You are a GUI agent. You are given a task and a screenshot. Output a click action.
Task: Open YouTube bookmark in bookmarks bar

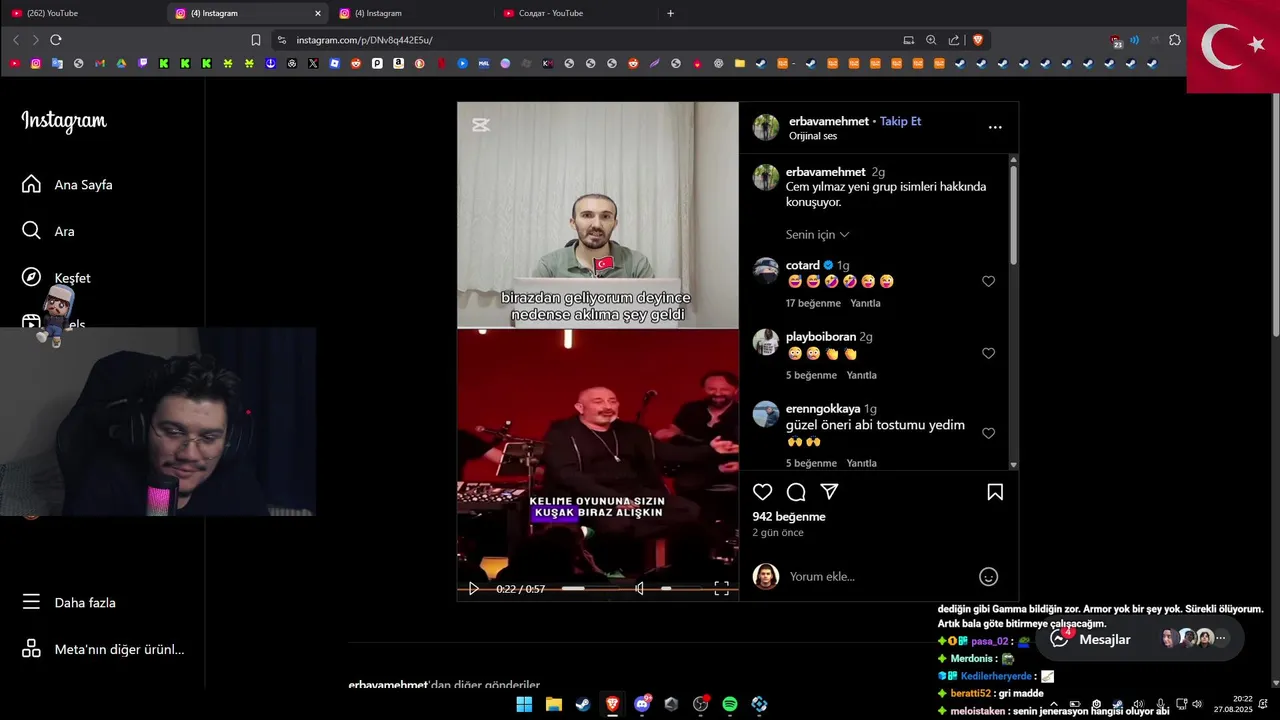click(15, 63)
